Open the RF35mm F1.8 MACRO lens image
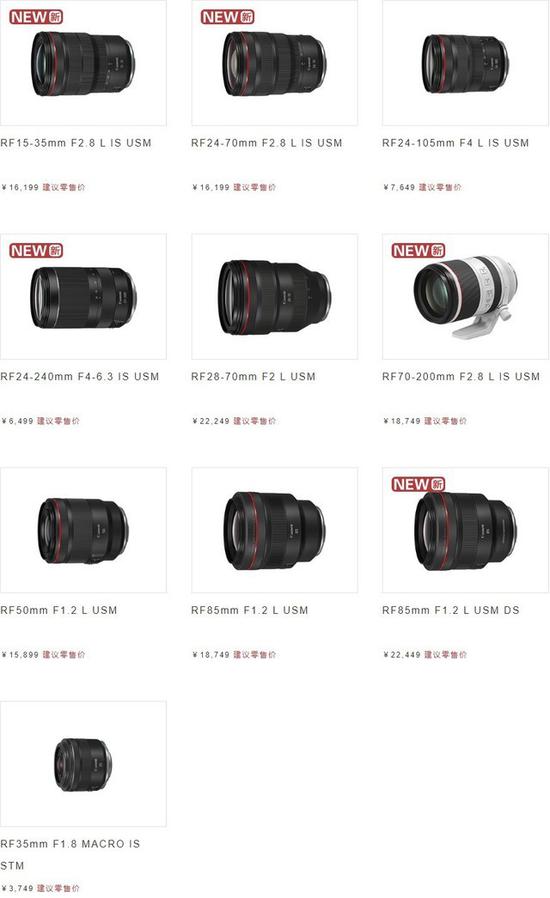Image resolution: width=550 pixels, height=898 pixels. (x=83, y=764)
